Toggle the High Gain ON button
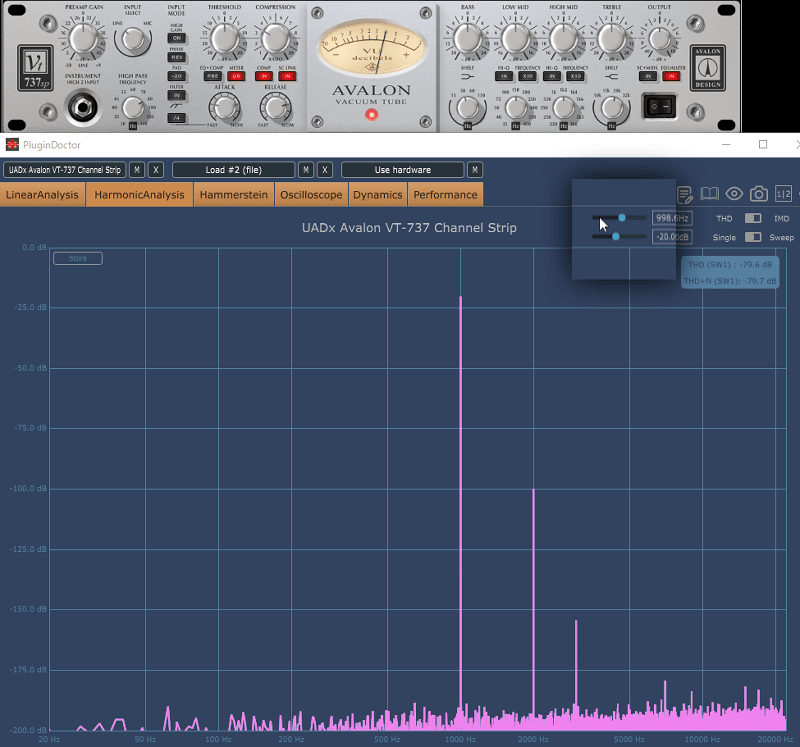800x747 pixels. pos(177,38)
